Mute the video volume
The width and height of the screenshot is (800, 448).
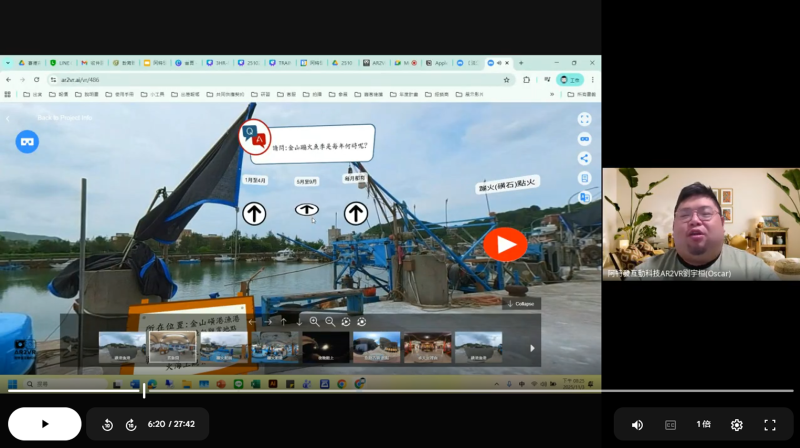coord(637,425)
